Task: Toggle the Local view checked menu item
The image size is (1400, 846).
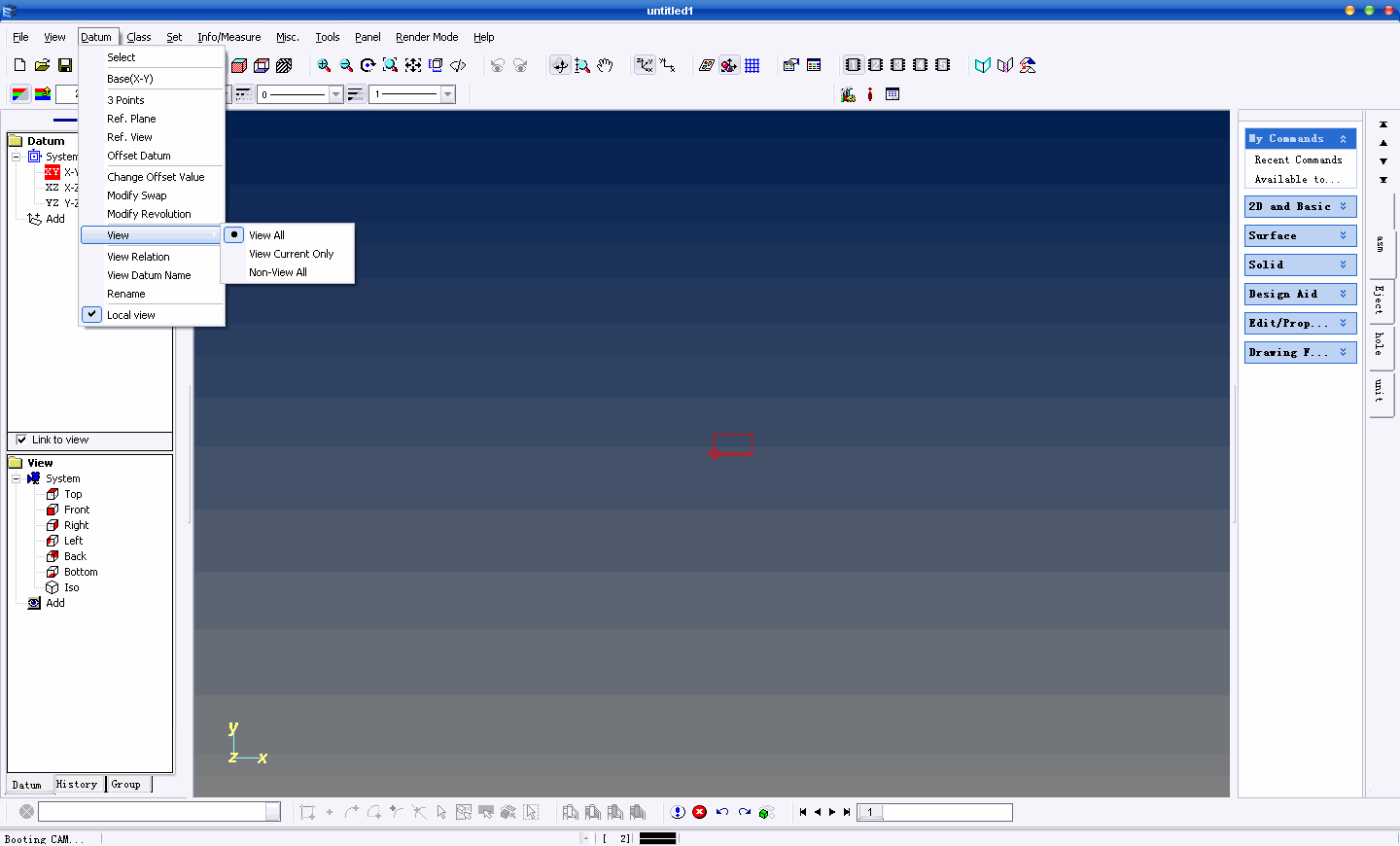Action: (153, 315)
